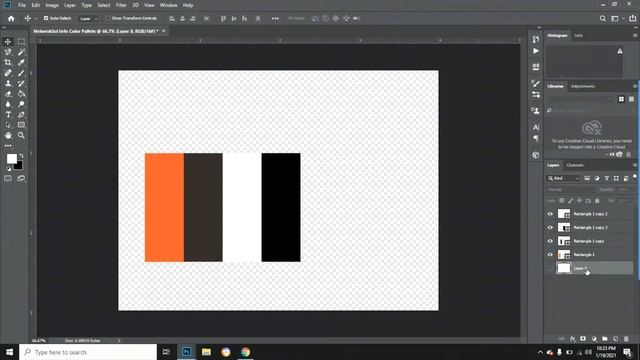The height and width of the screenshot is (360, 640).
Task: Select the Paint Bucket tool
Action: (x=21, y=94)
